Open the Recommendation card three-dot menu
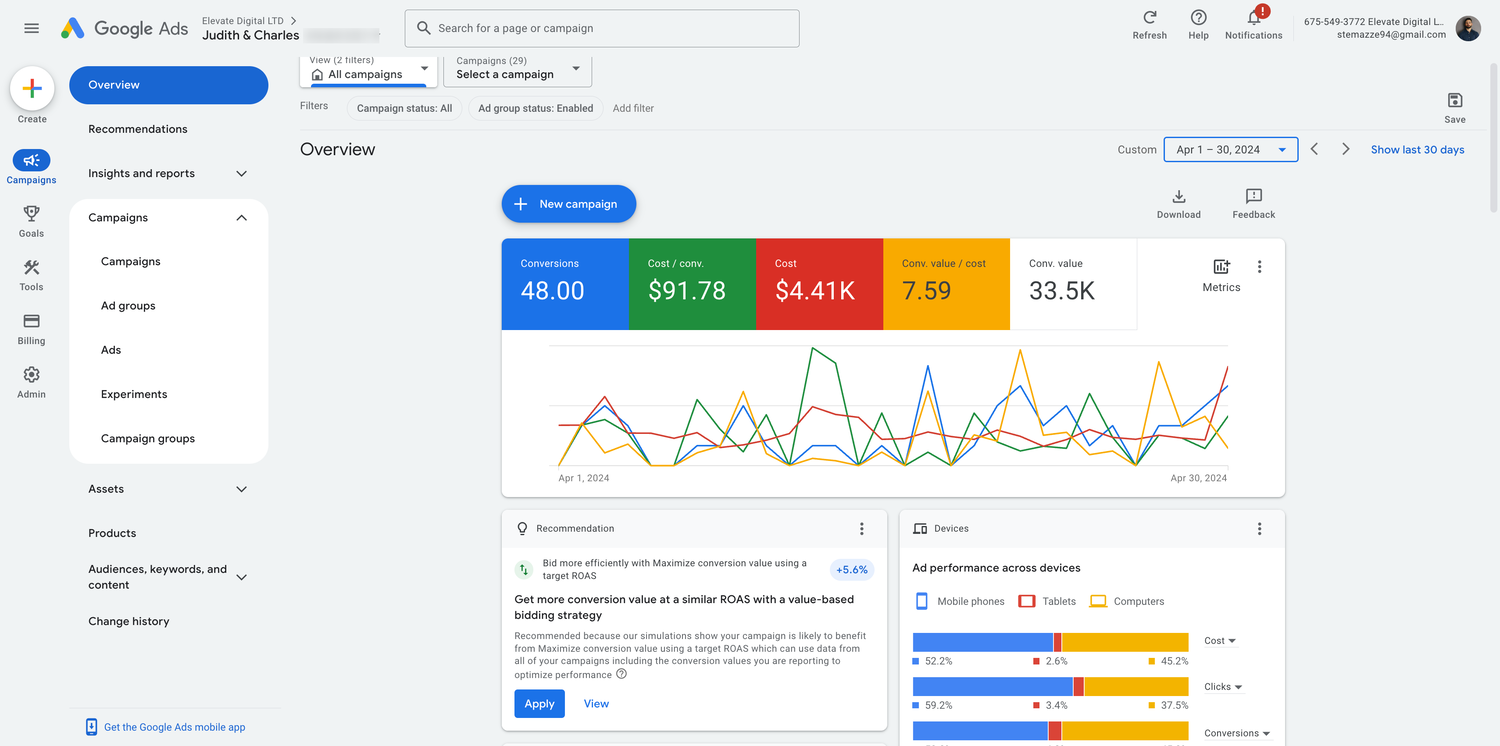1500x746 pixels. click(x=862, y=529)
